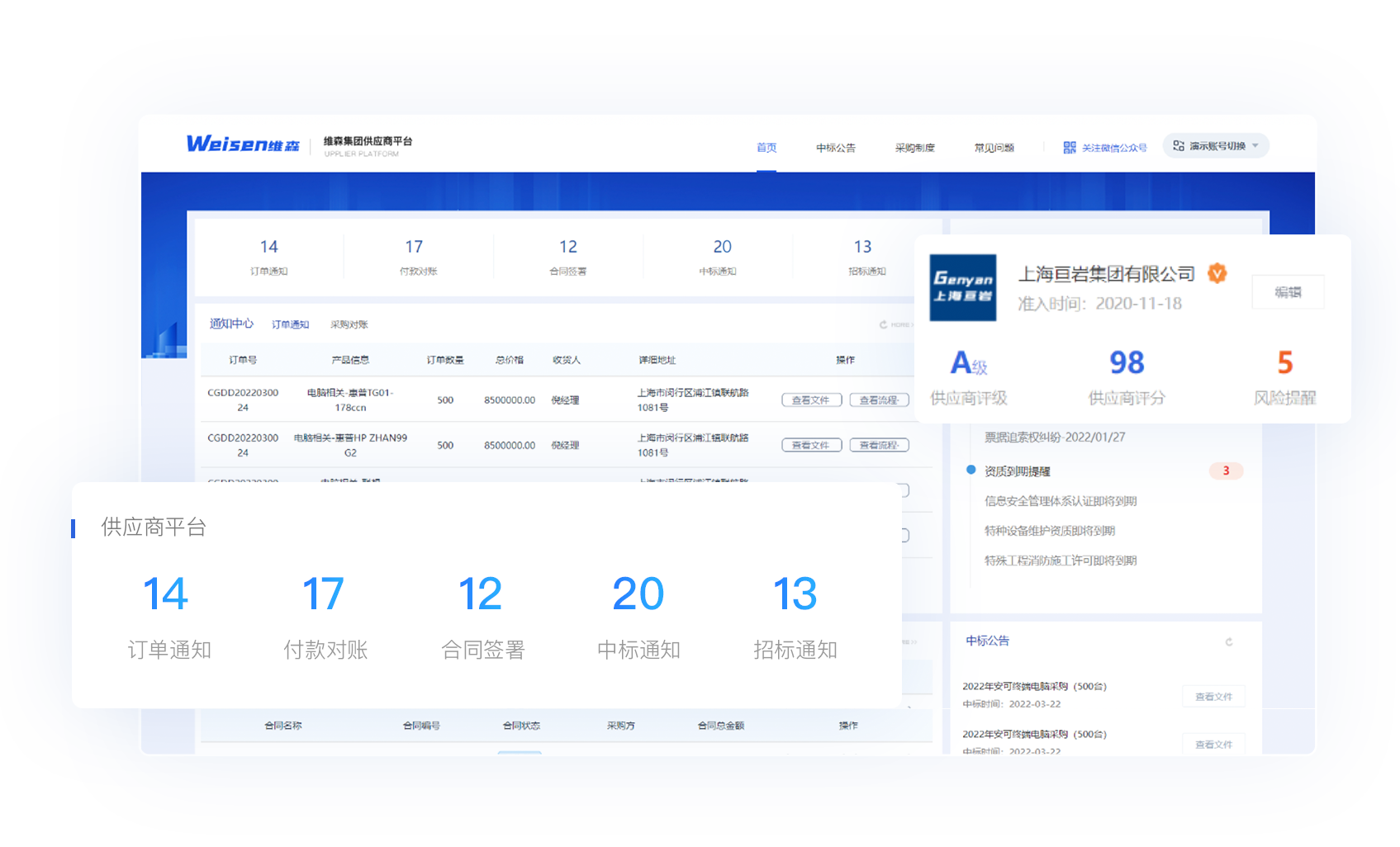Switch to the 采购对账 tab
Image resolution: width=1400 pixels, height=847 pixels.
point(349,324)
